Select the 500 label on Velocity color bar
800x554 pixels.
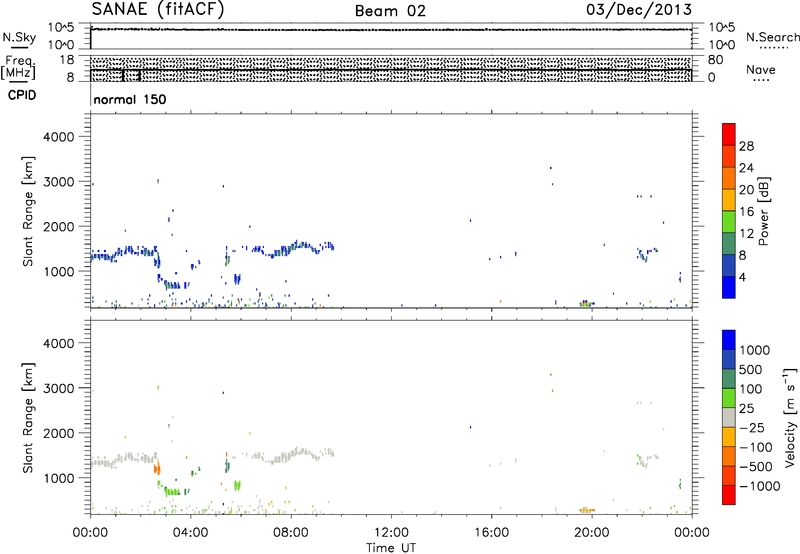click(751, 370)
